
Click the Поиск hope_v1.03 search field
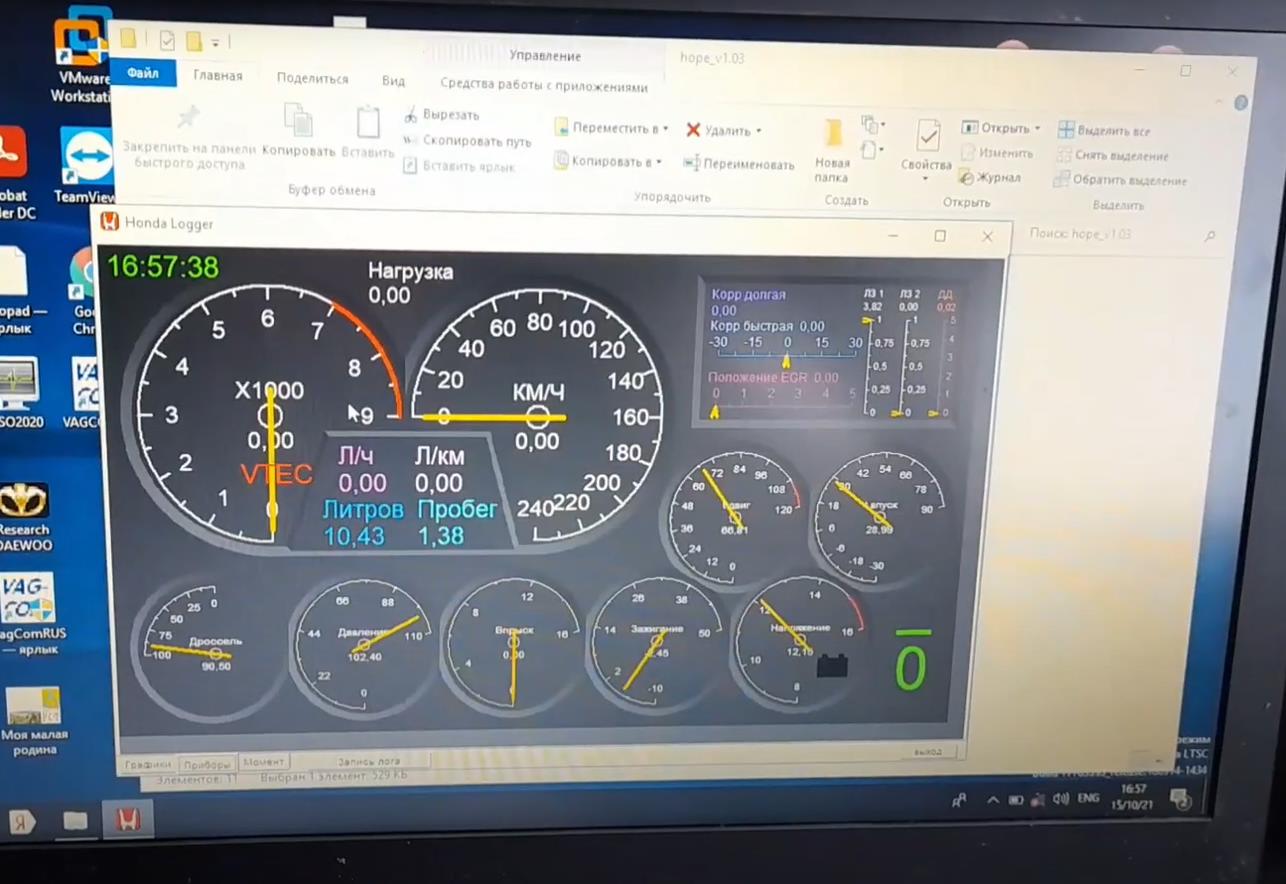(1110, 234)
